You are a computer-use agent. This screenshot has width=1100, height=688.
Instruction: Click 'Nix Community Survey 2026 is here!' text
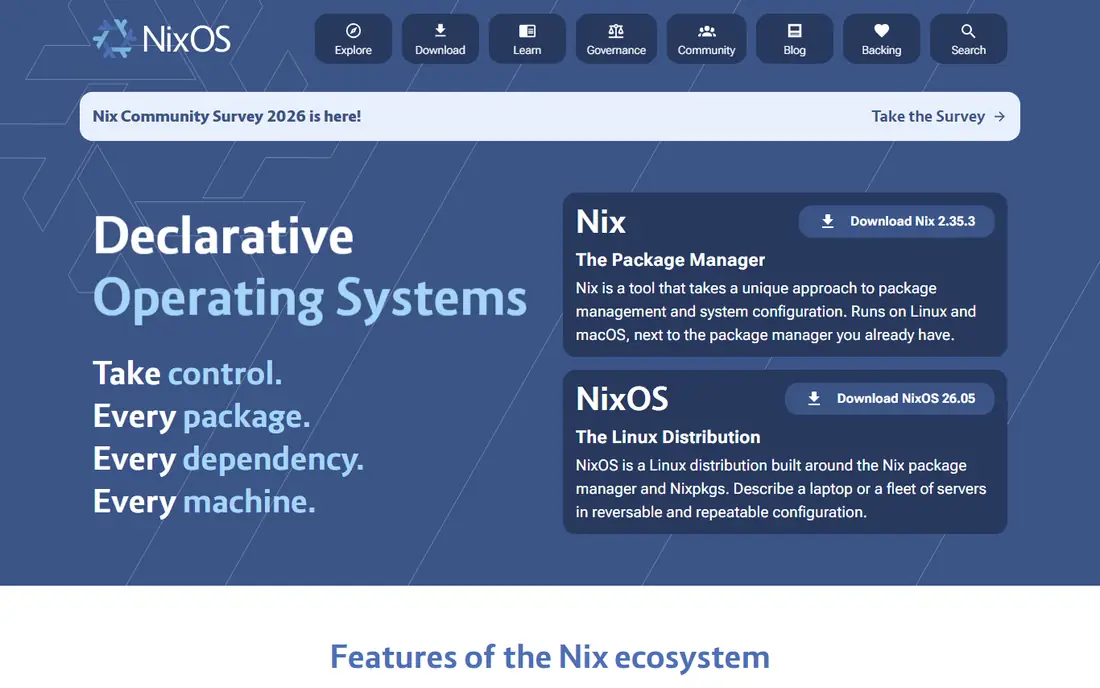pyautogui.click(x=227, y=116)
